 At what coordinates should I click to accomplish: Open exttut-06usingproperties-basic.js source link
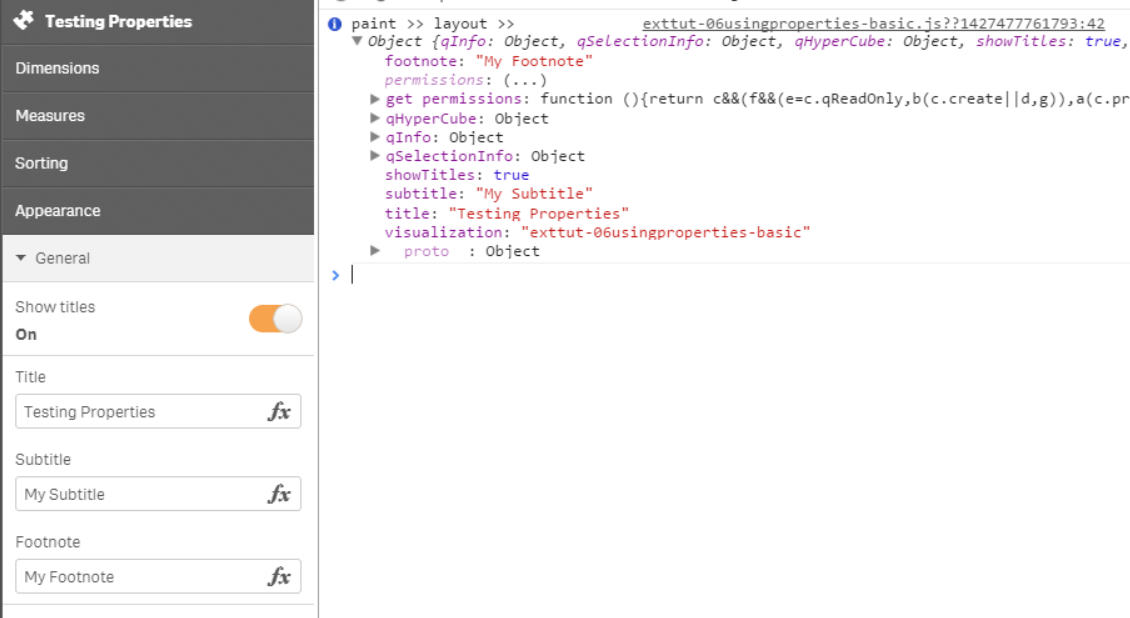(873, 24)
